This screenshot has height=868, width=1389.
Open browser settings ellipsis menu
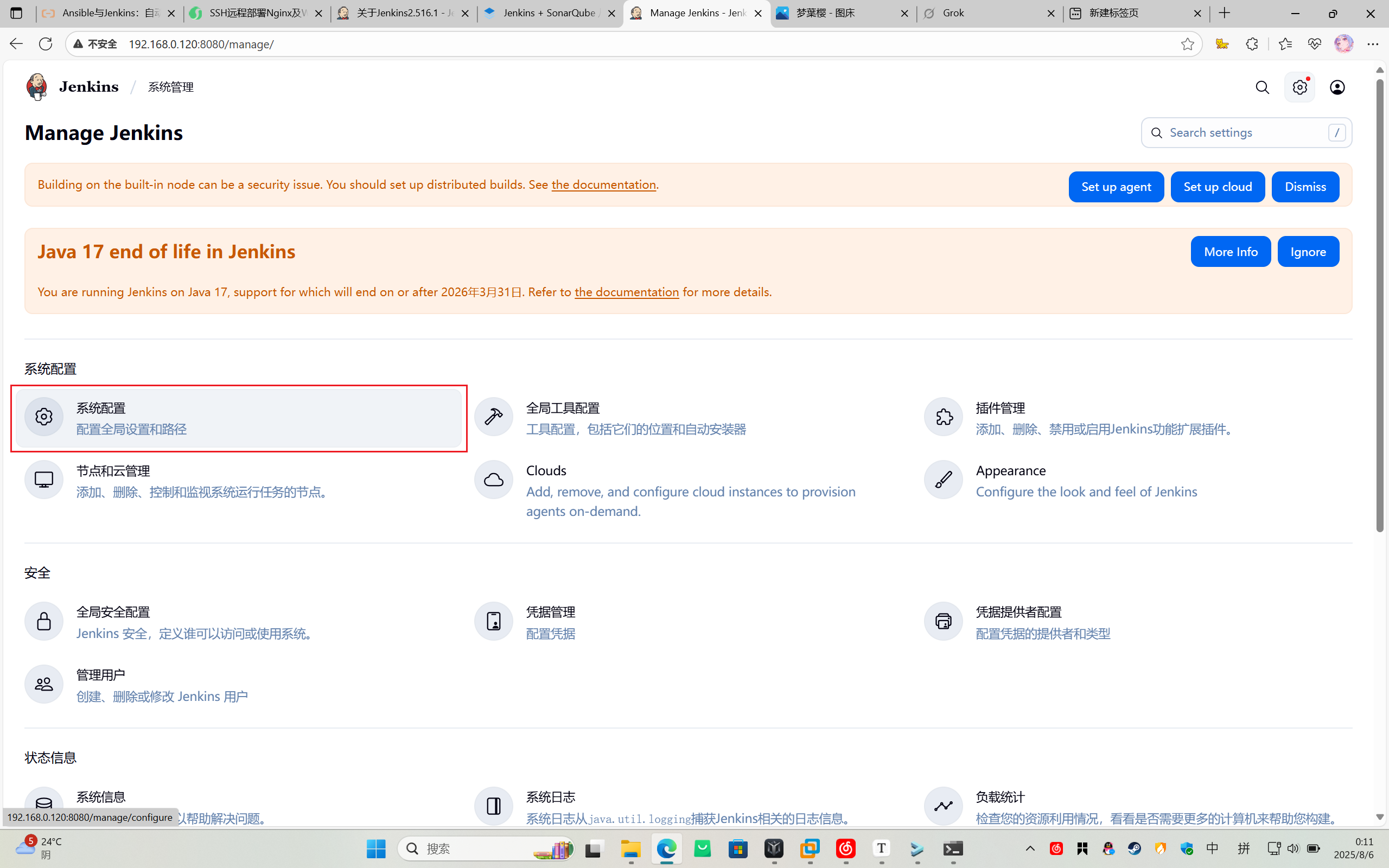pos(1373,44)
